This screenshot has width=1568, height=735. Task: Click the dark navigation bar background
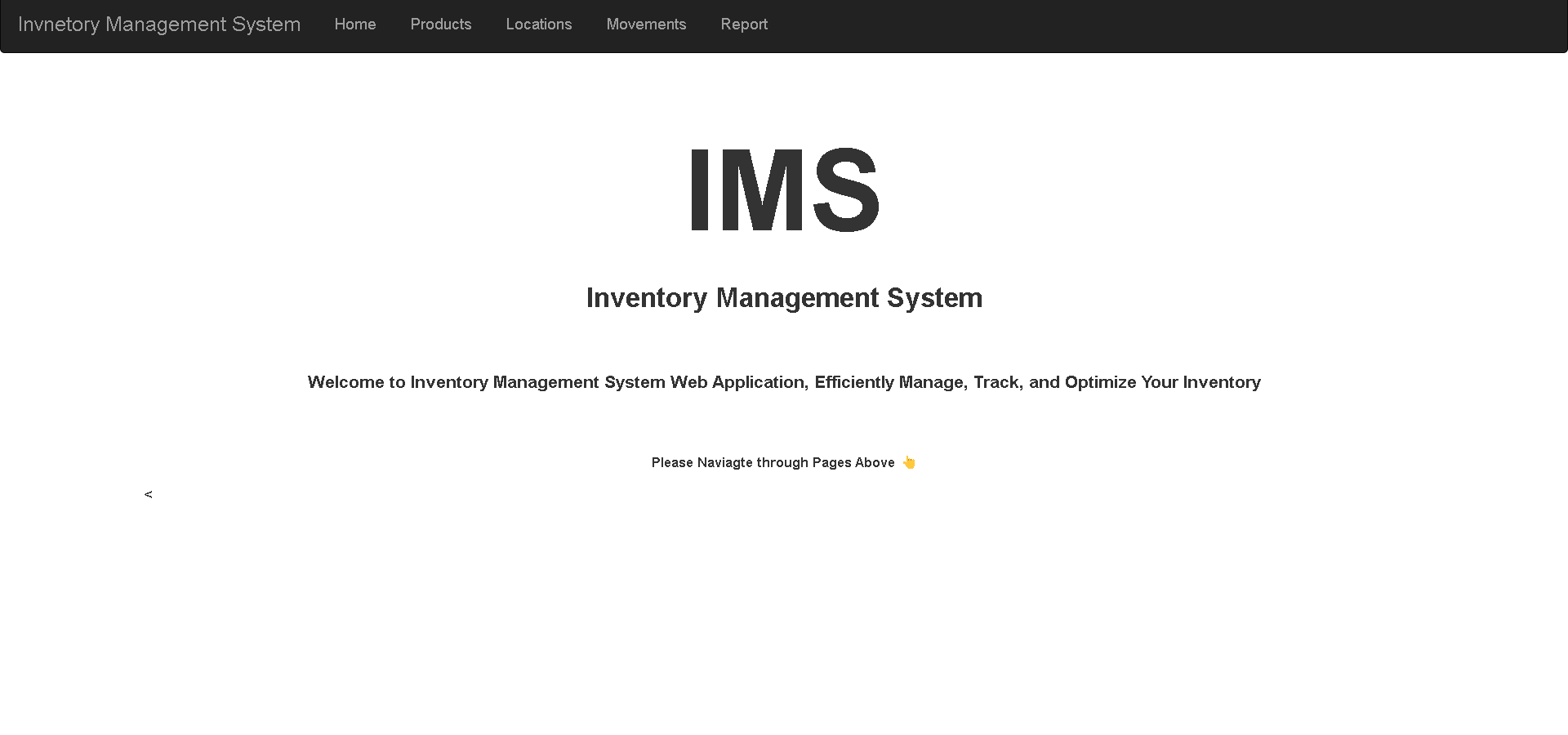1143,24
